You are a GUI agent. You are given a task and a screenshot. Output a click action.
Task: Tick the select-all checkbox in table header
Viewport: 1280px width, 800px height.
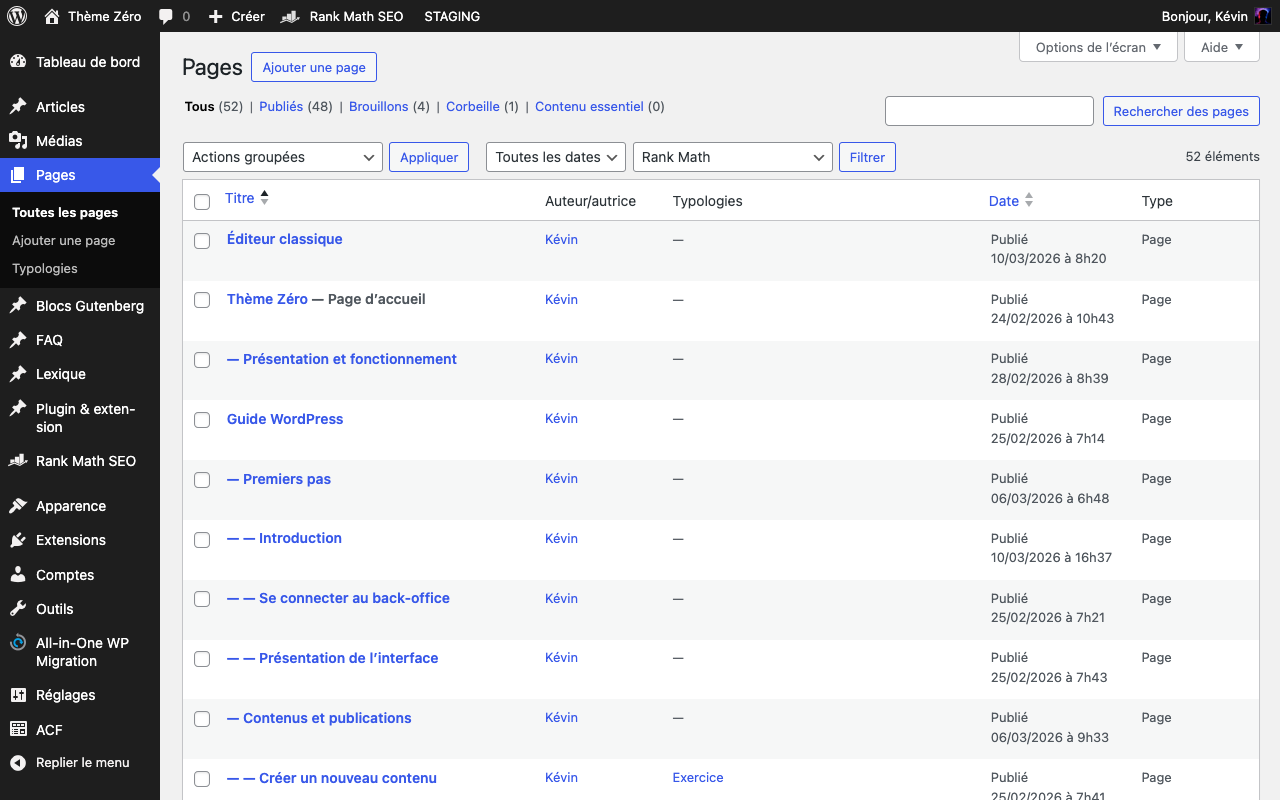(202, 202)
